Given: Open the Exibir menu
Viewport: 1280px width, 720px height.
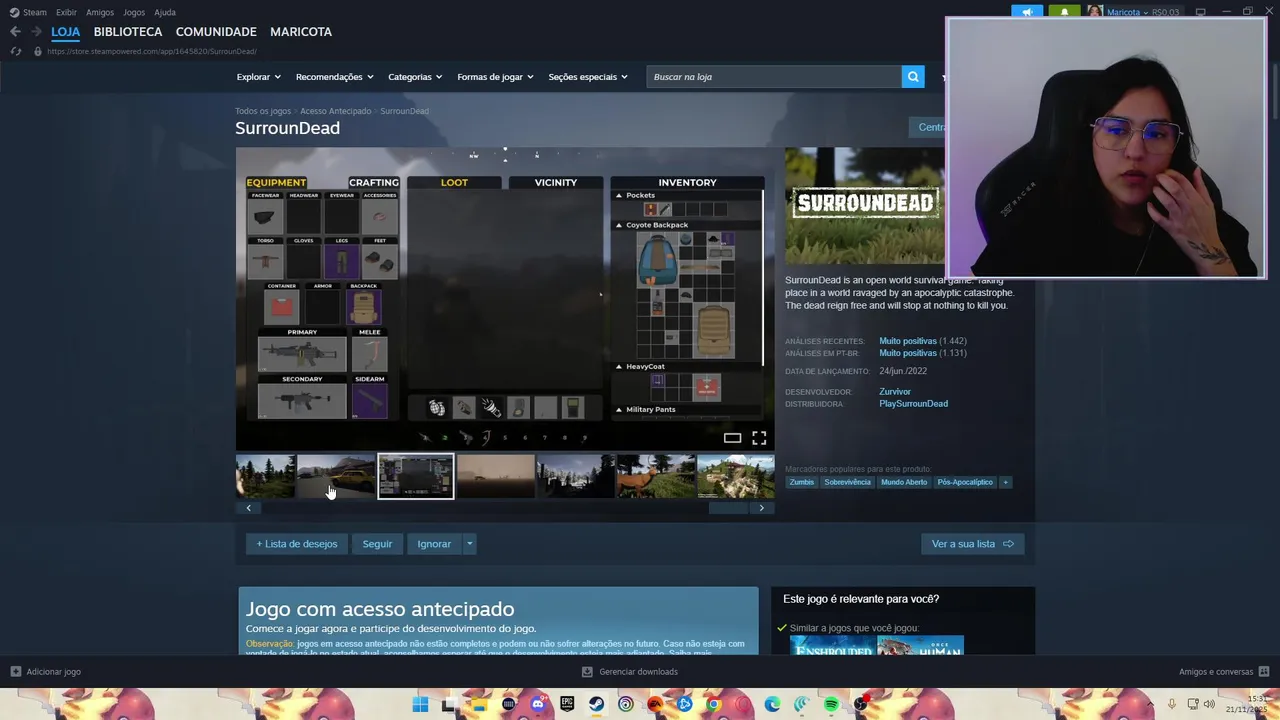Looking at the screenshot, I should tap(66, 12).
